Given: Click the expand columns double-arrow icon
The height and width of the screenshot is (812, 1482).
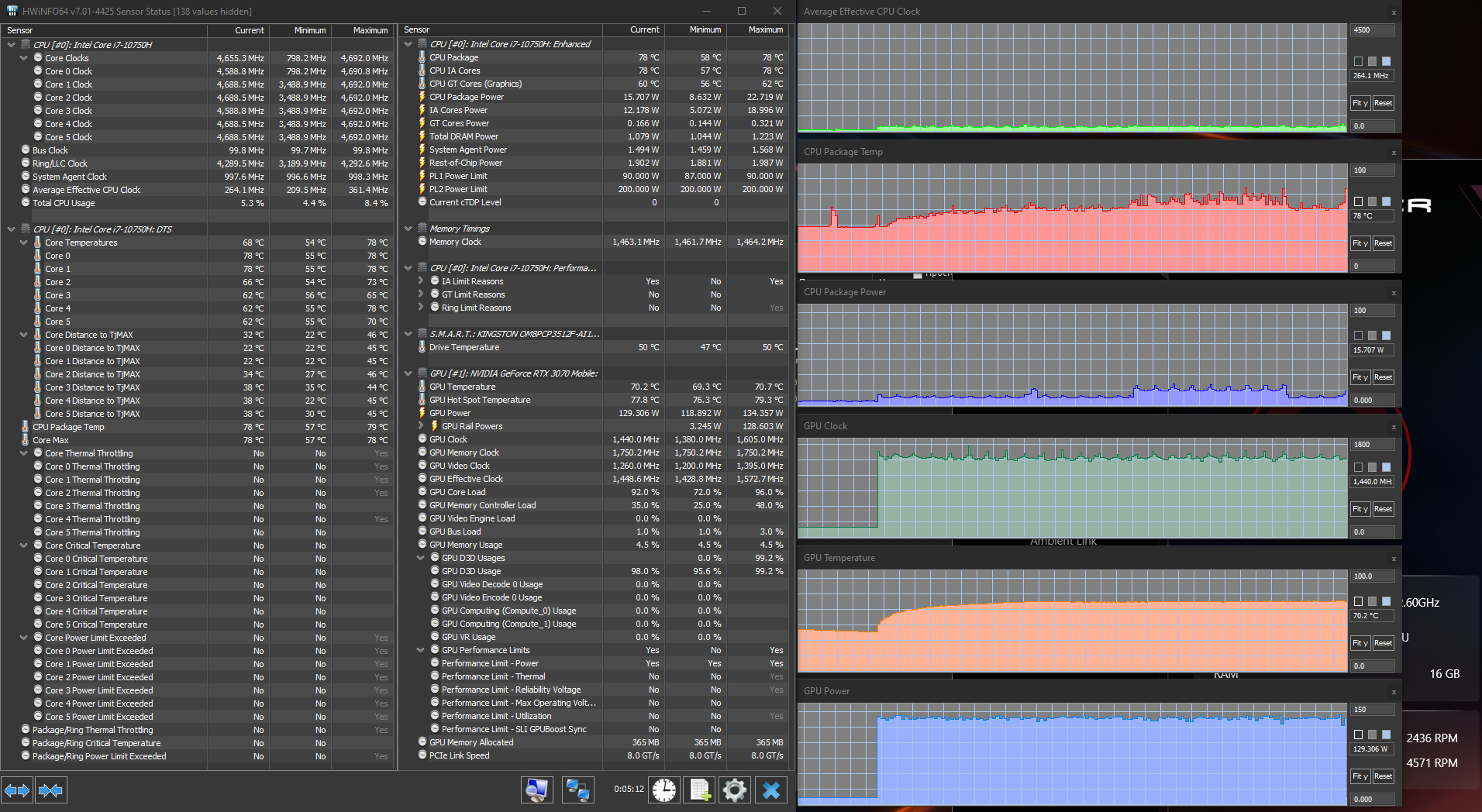Looking at the screenshot, I should (x=17, y=790).
